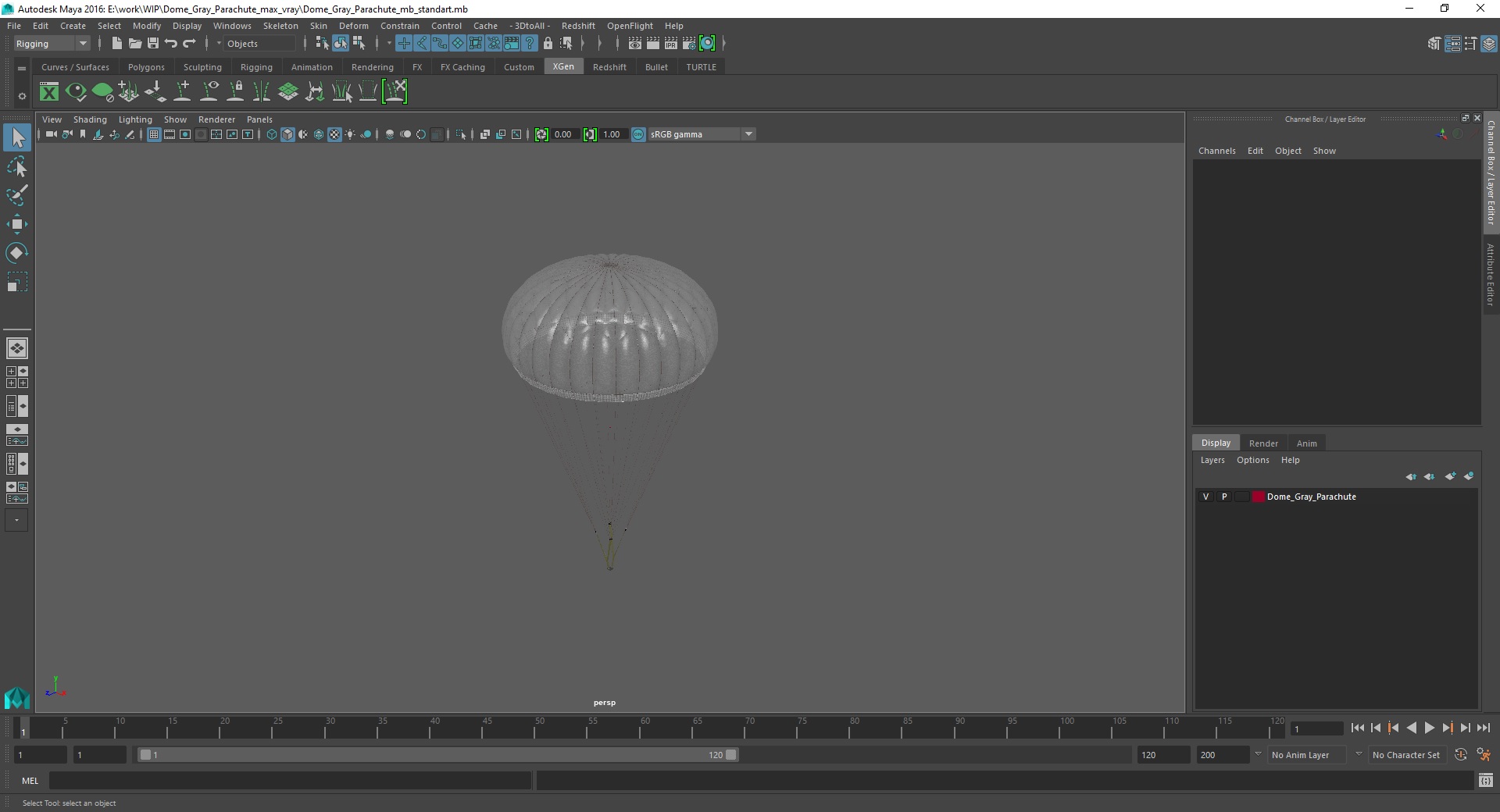Toggle playback P of Dome_Gray_Parachute layer
The width and height of the screenshot is (1500, 812).
pos(1224,497)
